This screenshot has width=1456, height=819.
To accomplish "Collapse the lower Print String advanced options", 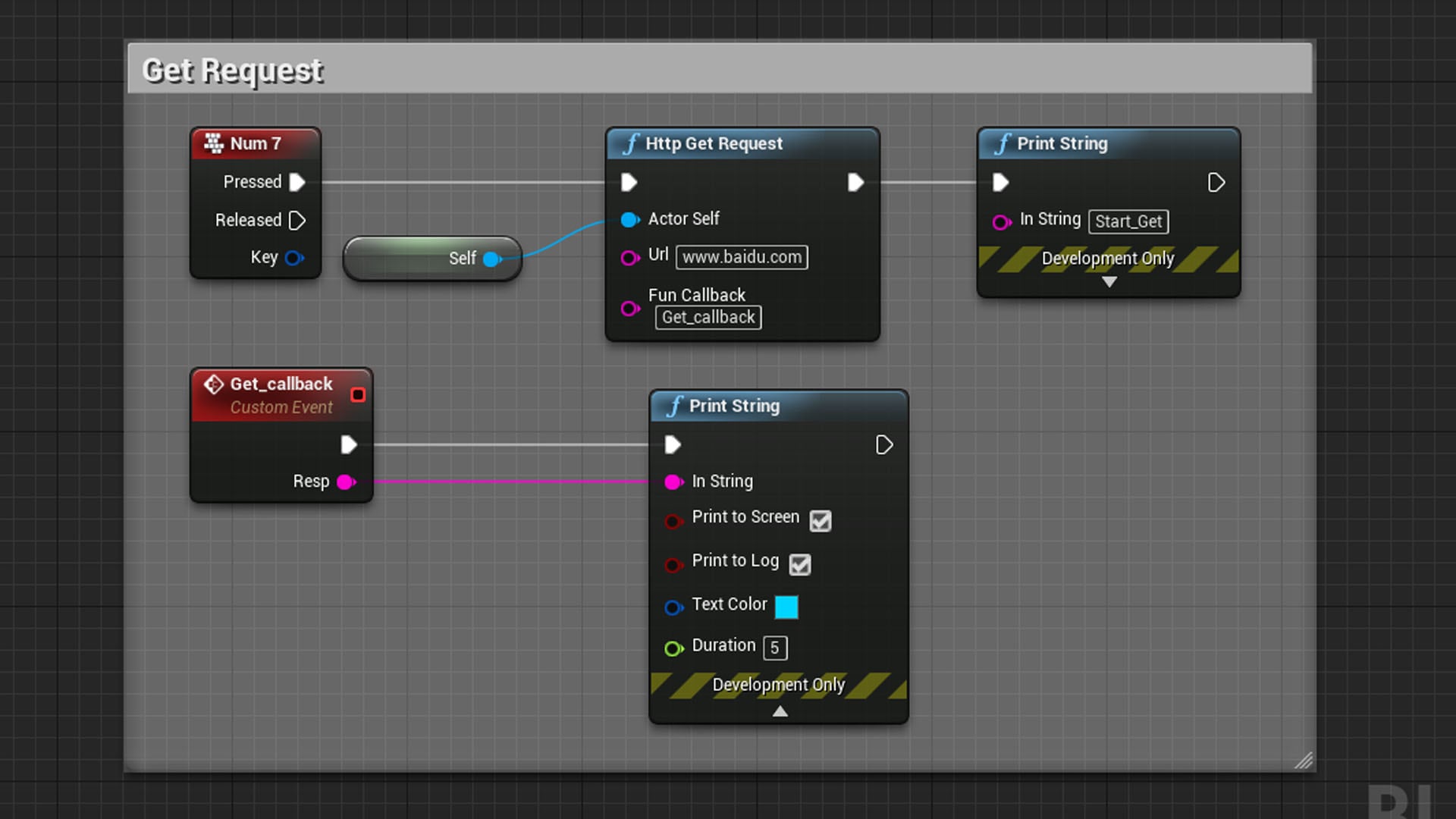I will pyautogui.click(x=780, y=711).
